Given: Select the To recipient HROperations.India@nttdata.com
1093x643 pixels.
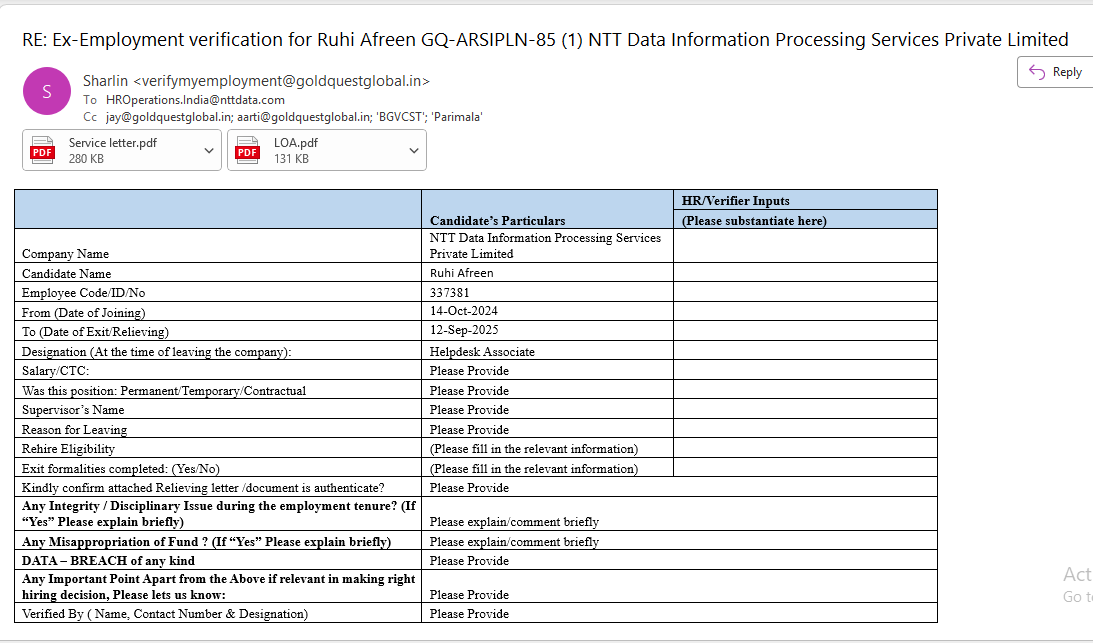Looking at the screenshot, I should pyautogui.click(x=195, y=100).
